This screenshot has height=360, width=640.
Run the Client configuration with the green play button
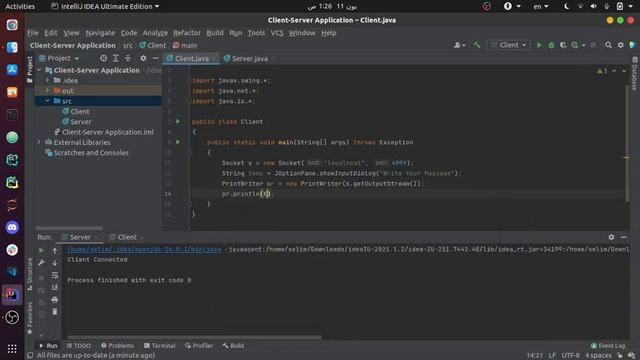[539, 45]
